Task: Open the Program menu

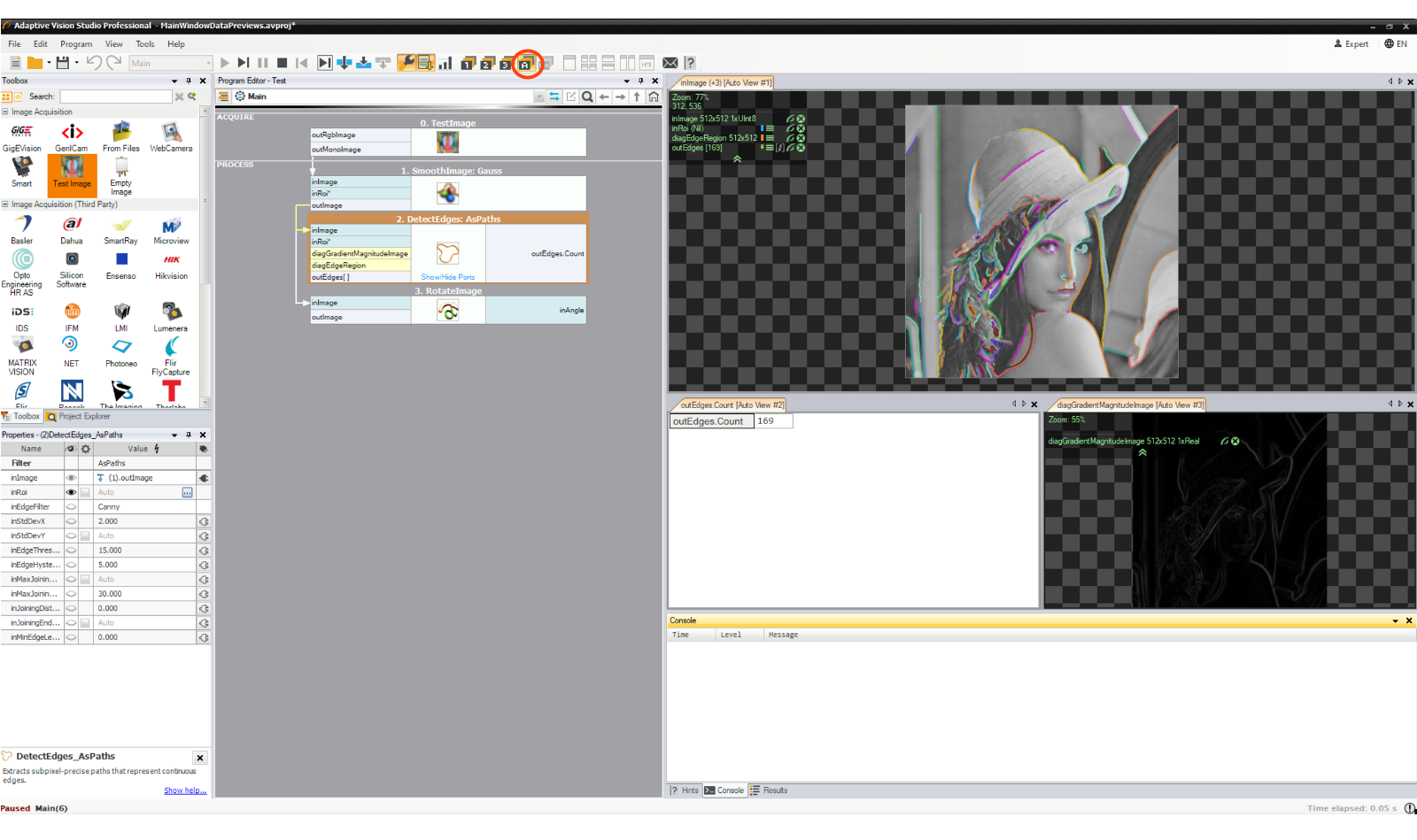Action: [76, 44]
